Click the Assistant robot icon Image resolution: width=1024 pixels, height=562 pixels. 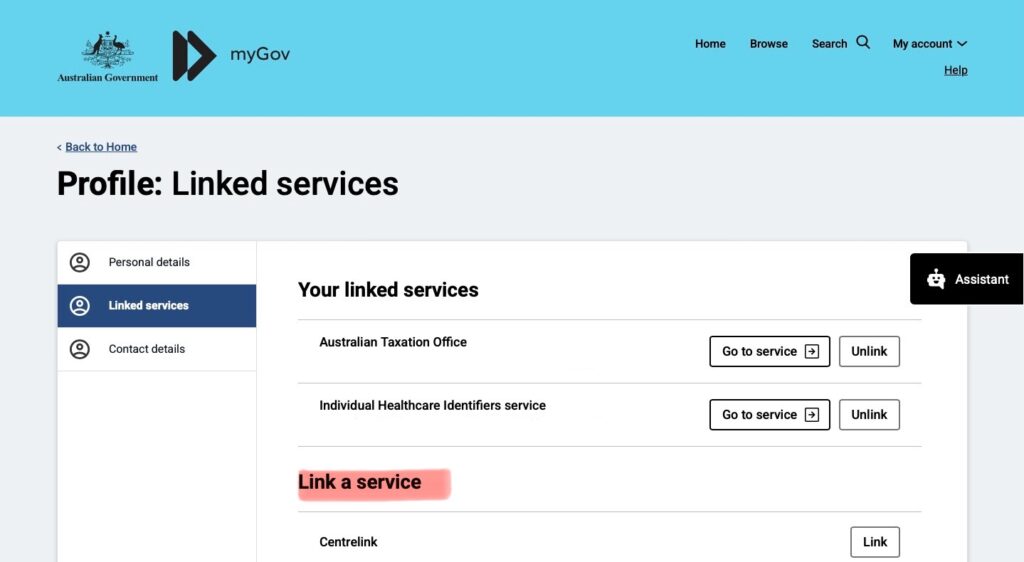pos(936,279)
